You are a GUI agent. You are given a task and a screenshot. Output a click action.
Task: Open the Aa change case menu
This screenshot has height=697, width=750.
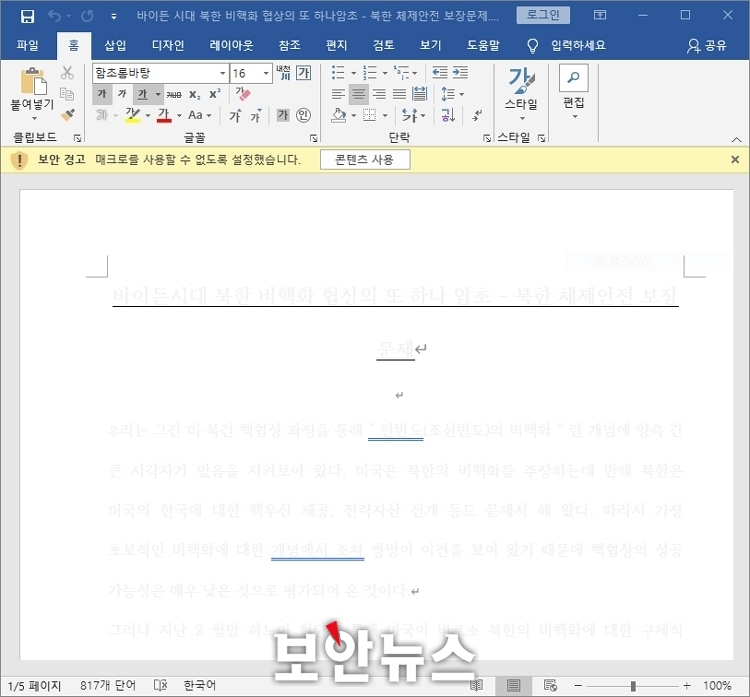point(200,115)
